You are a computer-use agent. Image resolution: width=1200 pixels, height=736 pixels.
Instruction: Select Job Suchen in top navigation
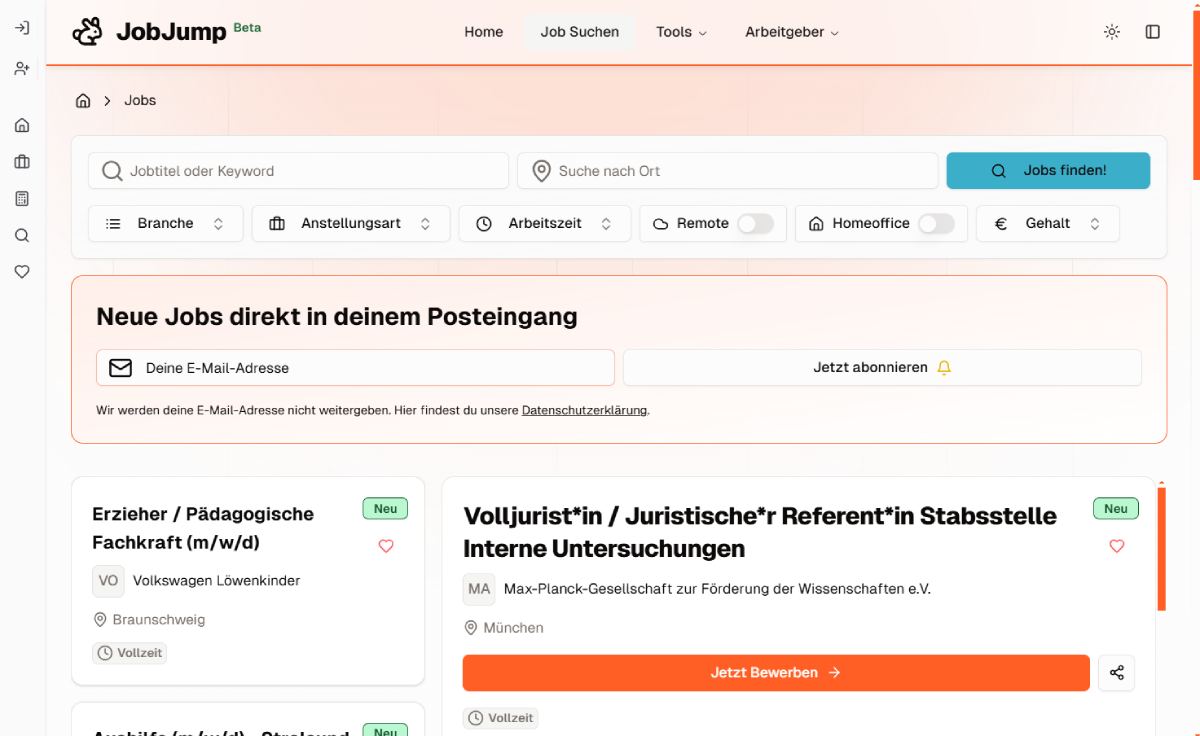tap(580, 32)
